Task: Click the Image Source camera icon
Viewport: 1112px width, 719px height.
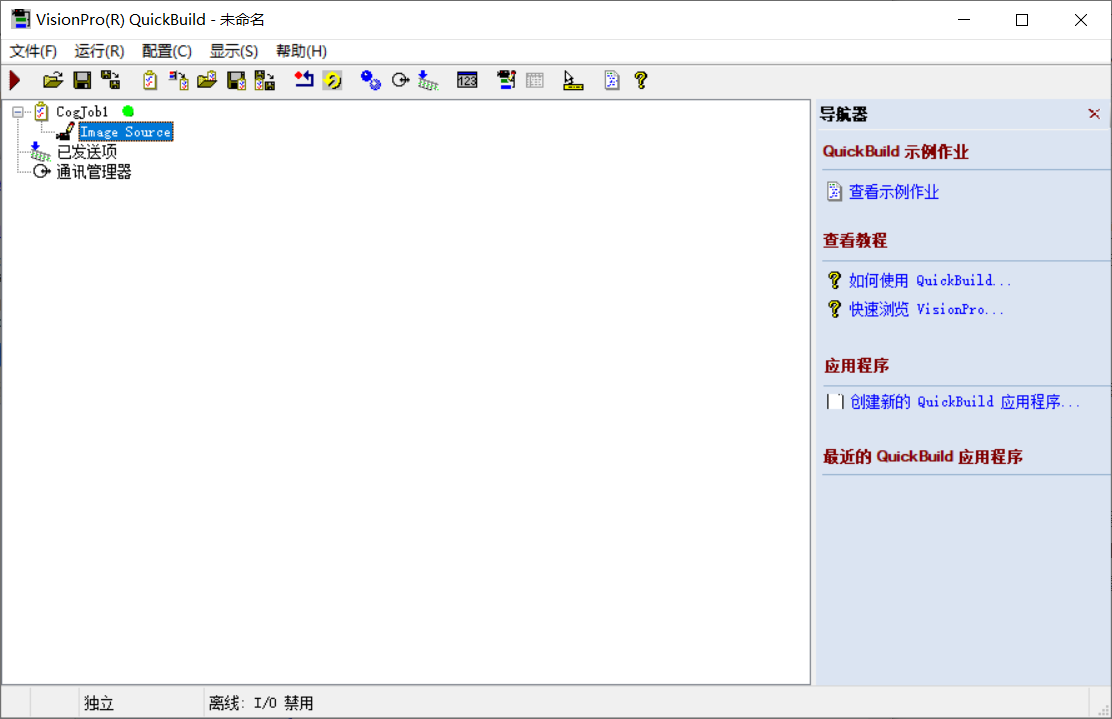Action: (66, 131)
